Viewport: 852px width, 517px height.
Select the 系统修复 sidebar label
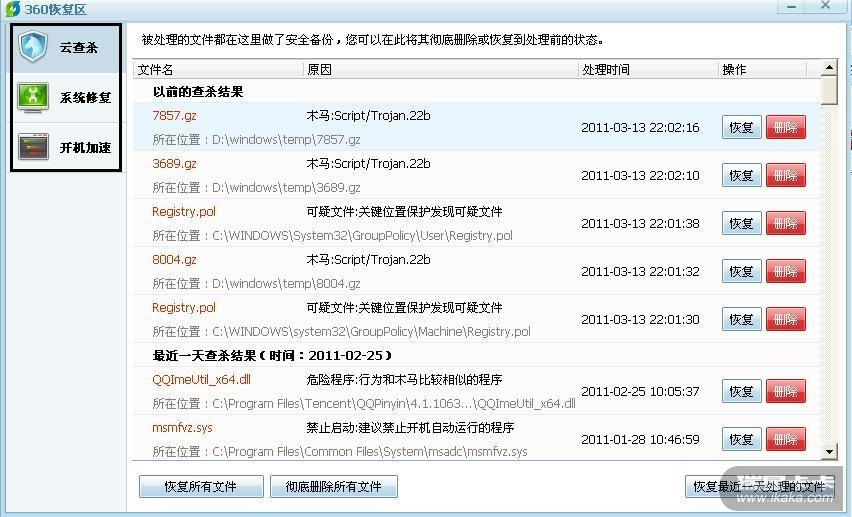pyautogui.click(x=85, y=98)
